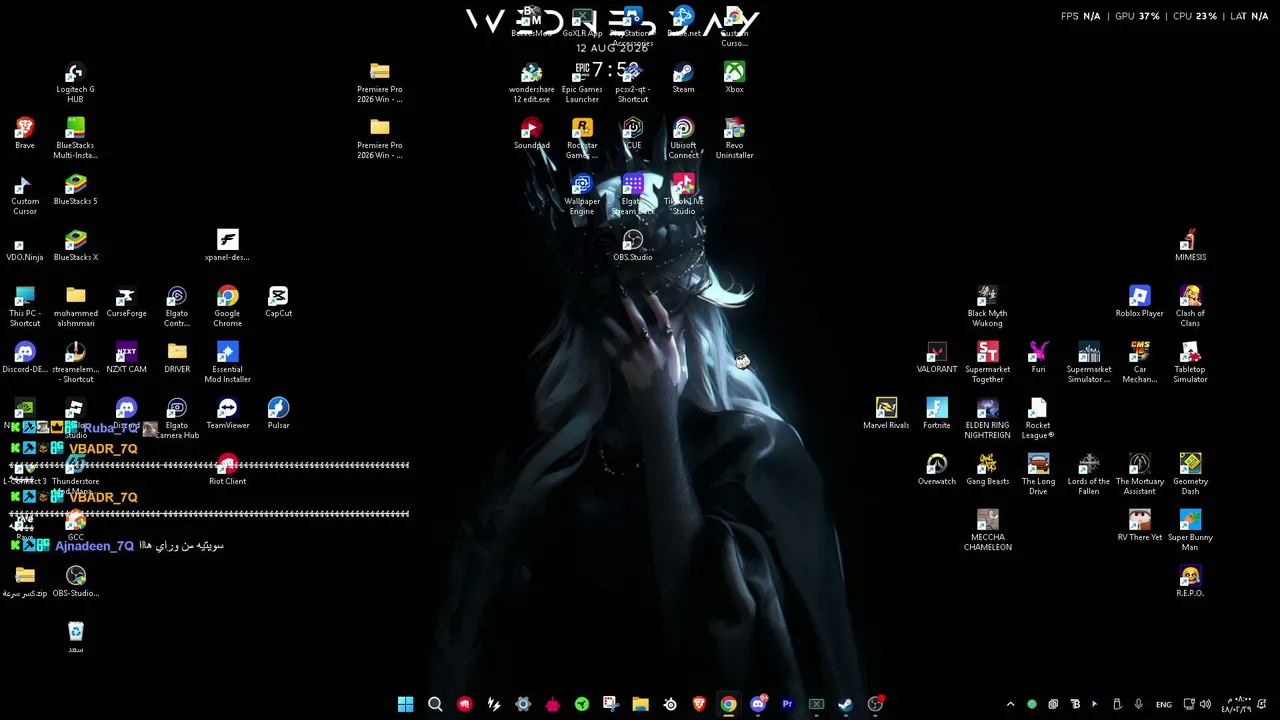Open Windows Search from the taskbar

pyautogui.click(x=435, y=704)
